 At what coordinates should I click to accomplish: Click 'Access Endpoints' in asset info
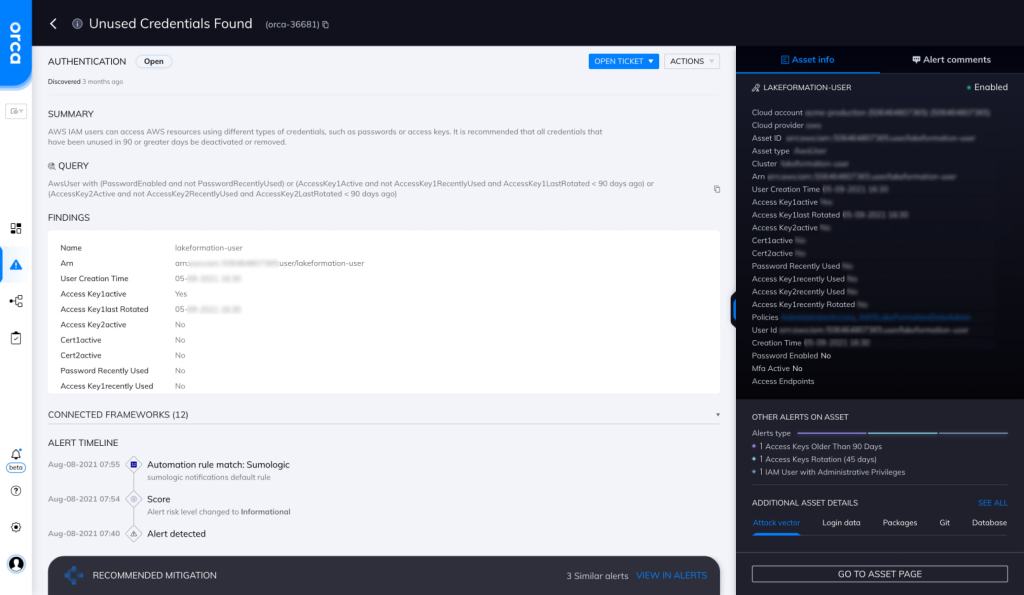(782, 381)
